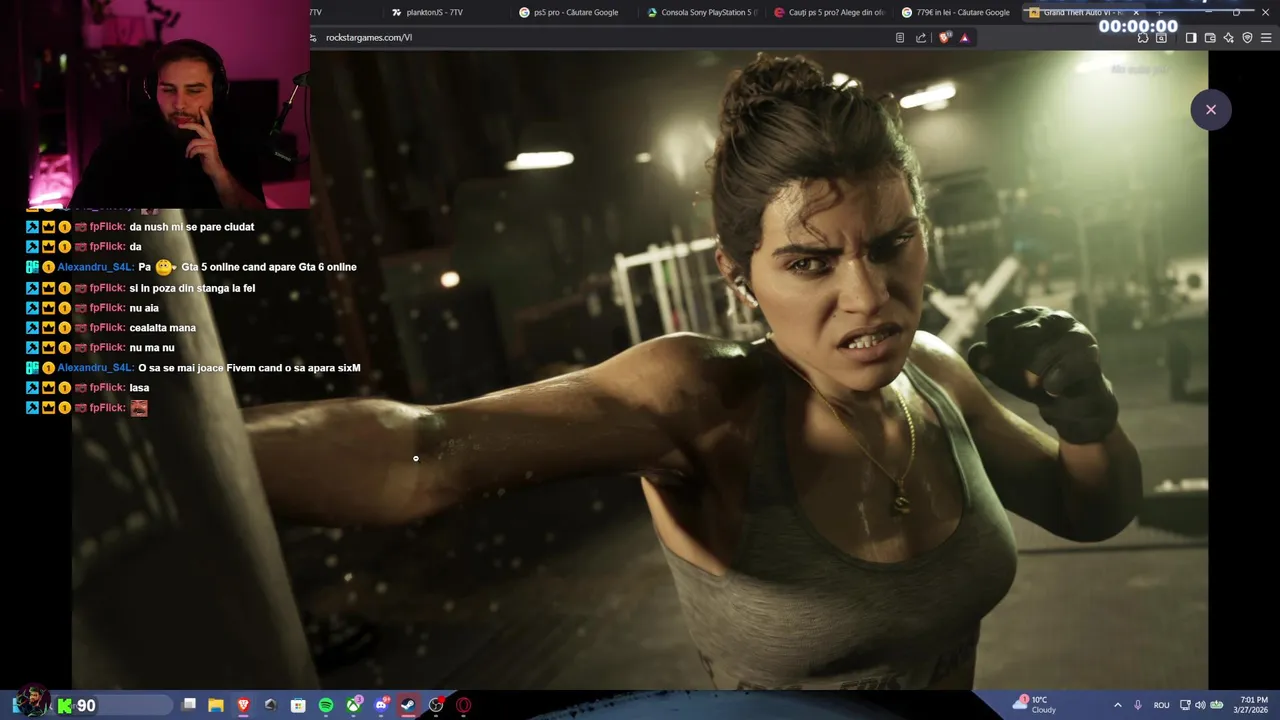Click the microphone icon in system tray
This screenshot has height=720, width=1280.
click(x=1138, y=705)
